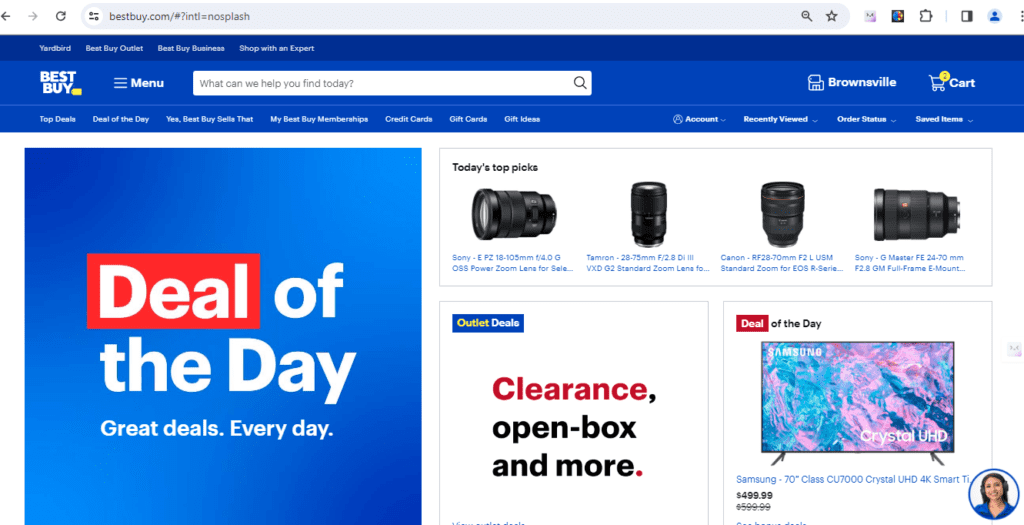Open the Chrome profile avatar icon
Viewport: 1024px width, 525px height.
point(995,16)
